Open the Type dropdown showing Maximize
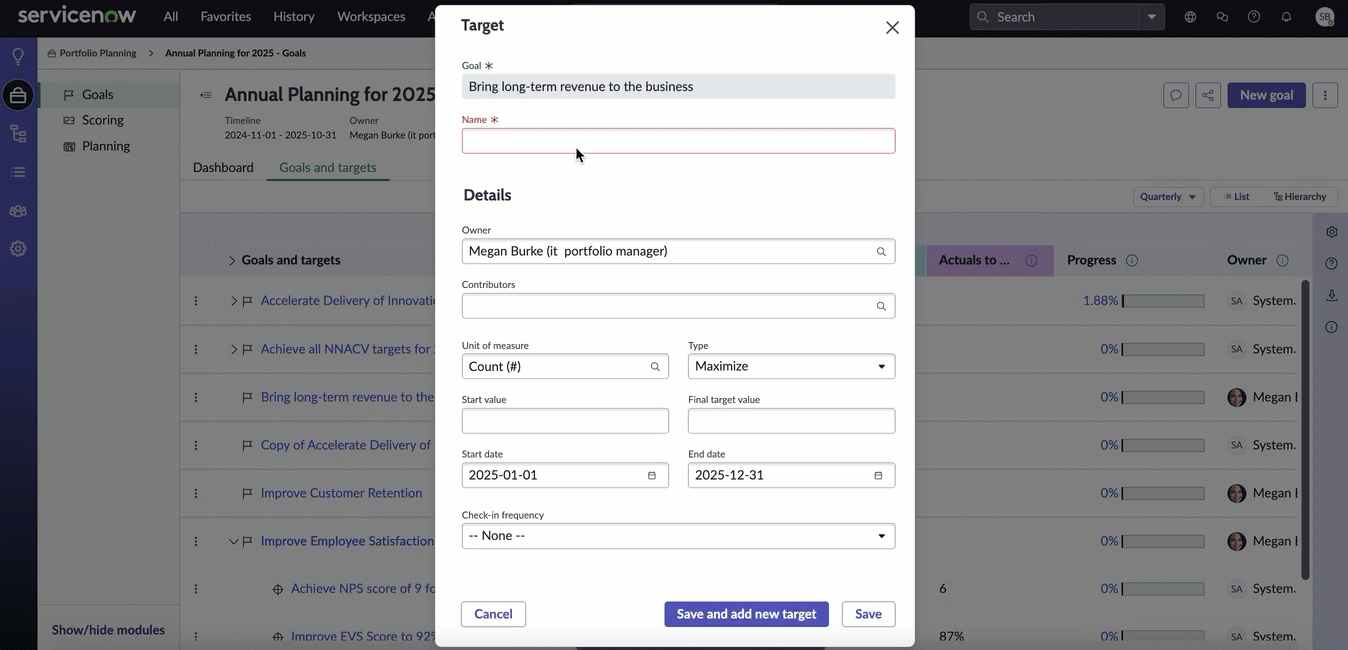 (x=791, y=366)
